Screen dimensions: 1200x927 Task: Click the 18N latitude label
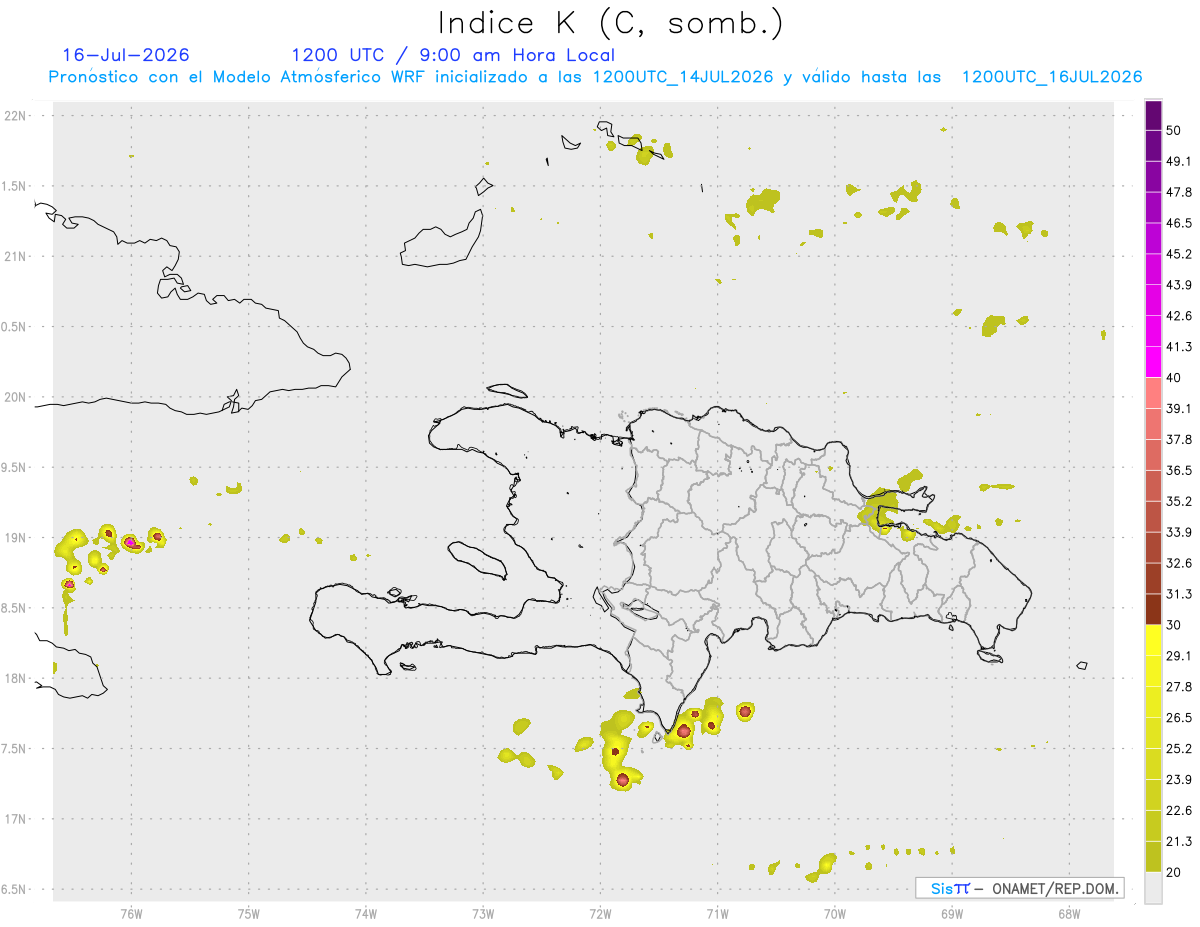[x=17, y=678]
